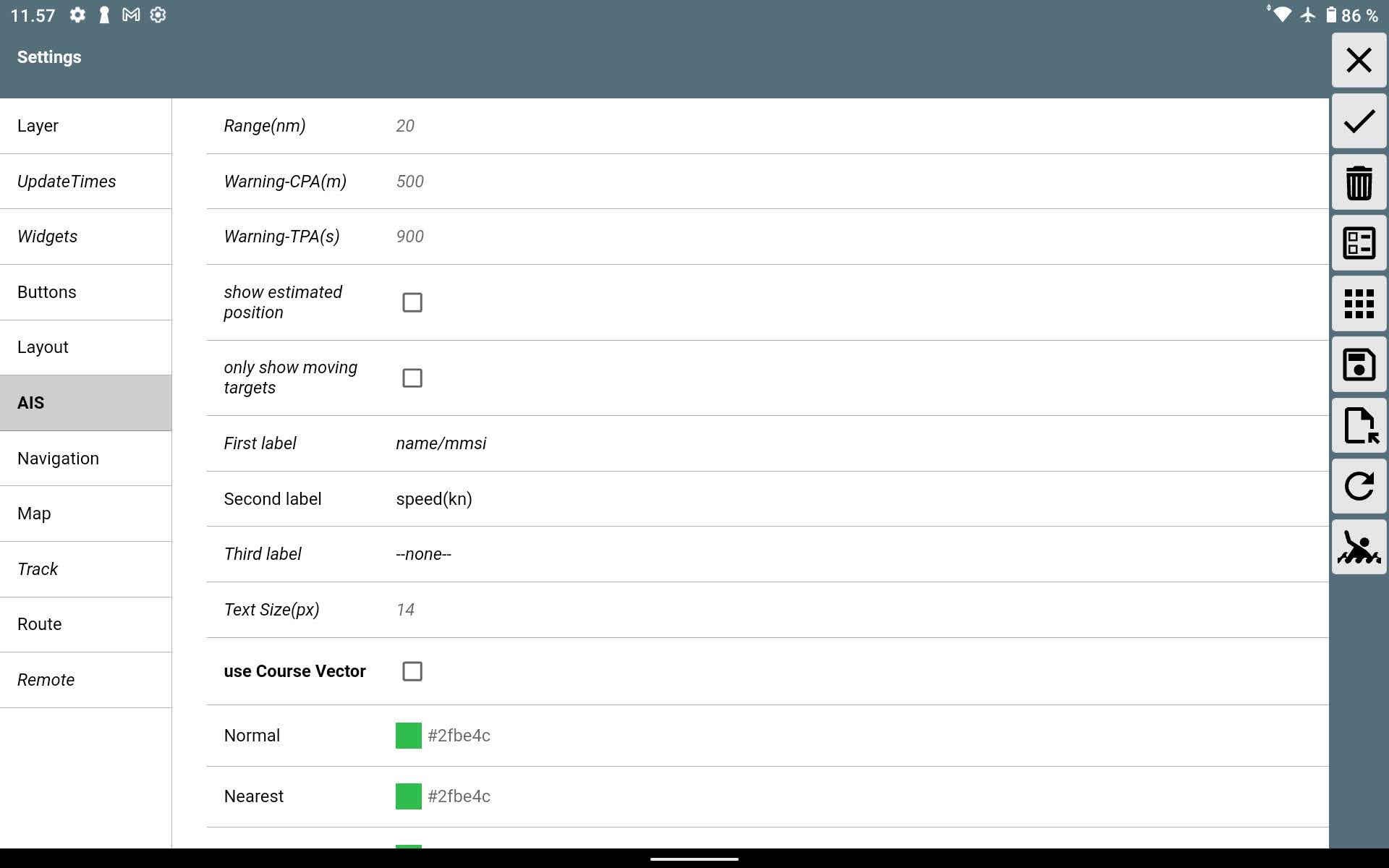Check only show moving targets

coord(412,378)
